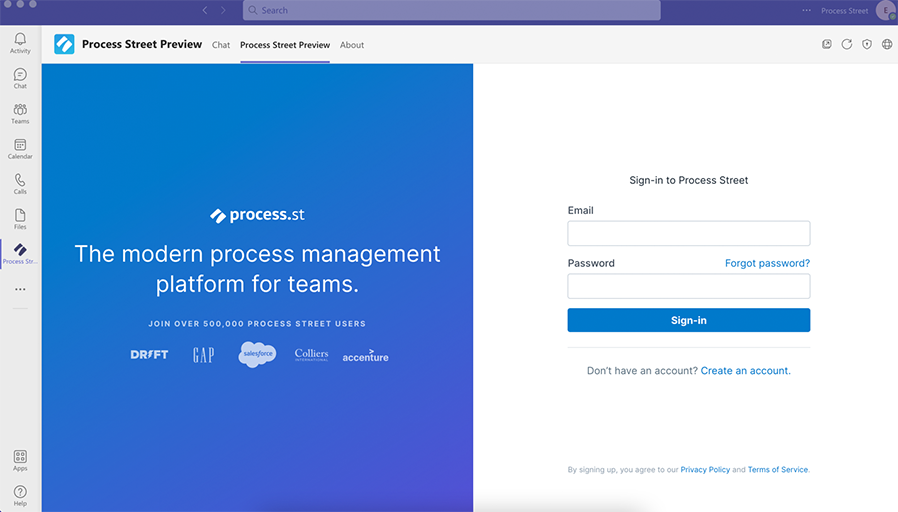This screenshot has width=898, height=512.
Task: Focus the Password input field
Action: point(688,286)
